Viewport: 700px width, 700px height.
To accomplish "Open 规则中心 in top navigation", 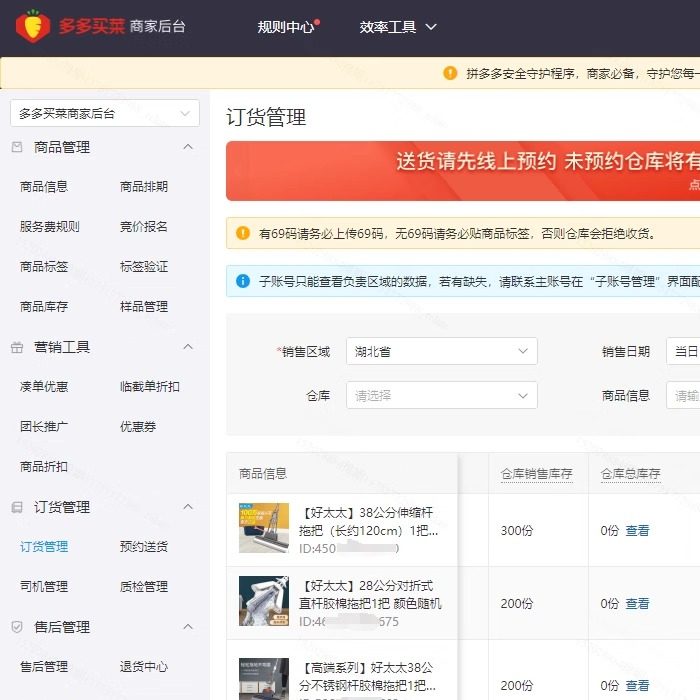I will click(285, 27).
